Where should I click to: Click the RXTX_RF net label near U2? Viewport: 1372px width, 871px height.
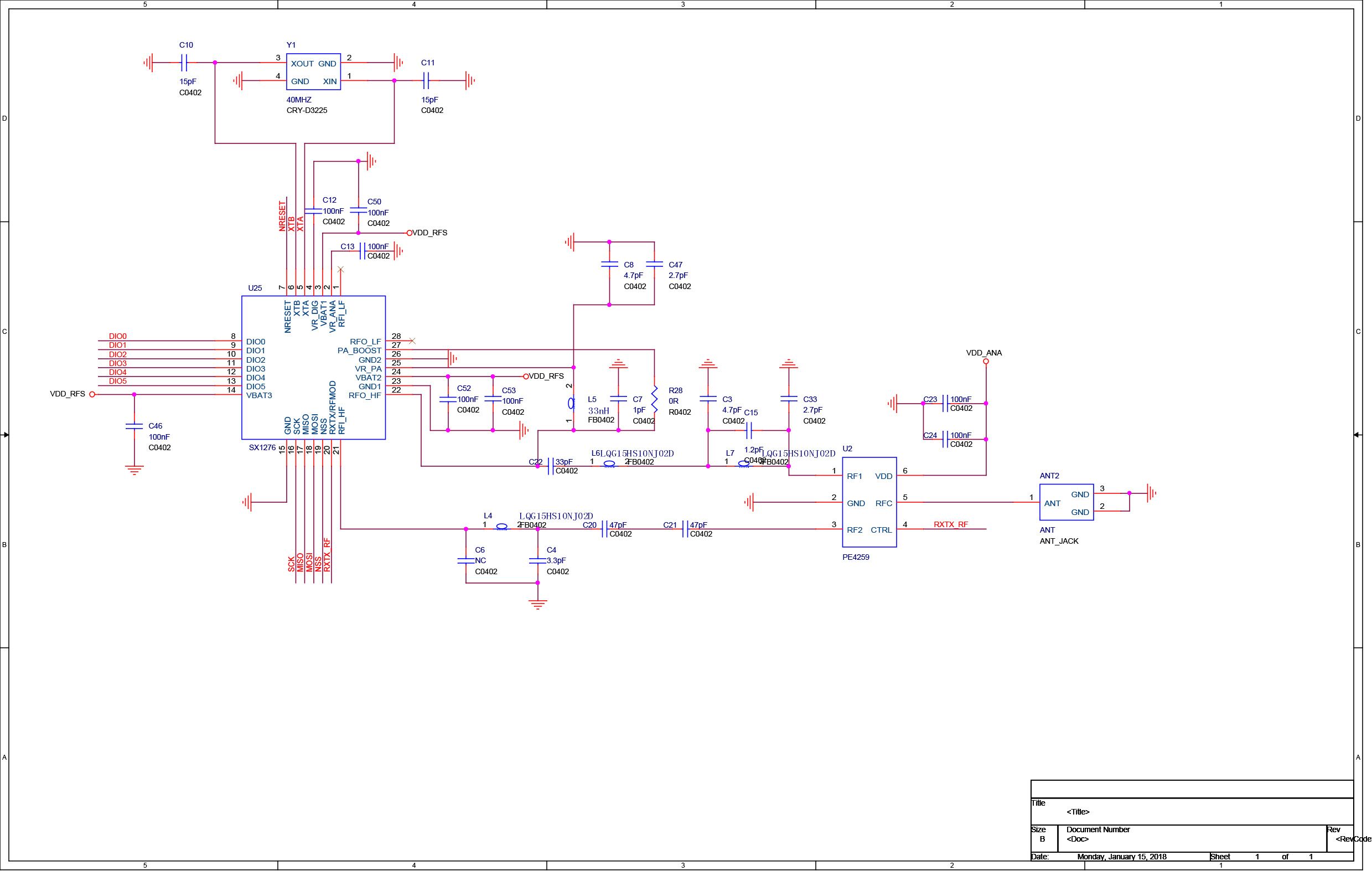(x=951, y=524)
